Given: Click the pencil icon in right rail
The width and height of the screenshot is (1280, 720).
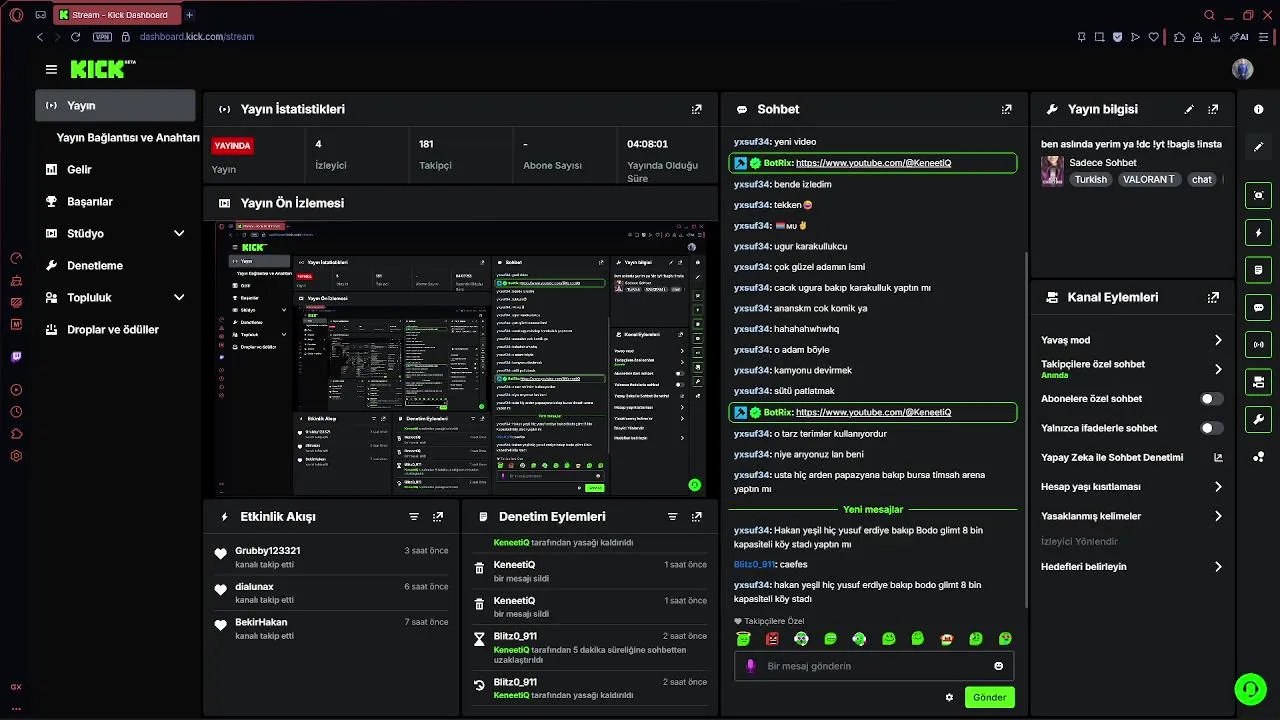Looking at the screenshot, I should pos(1258,147).
